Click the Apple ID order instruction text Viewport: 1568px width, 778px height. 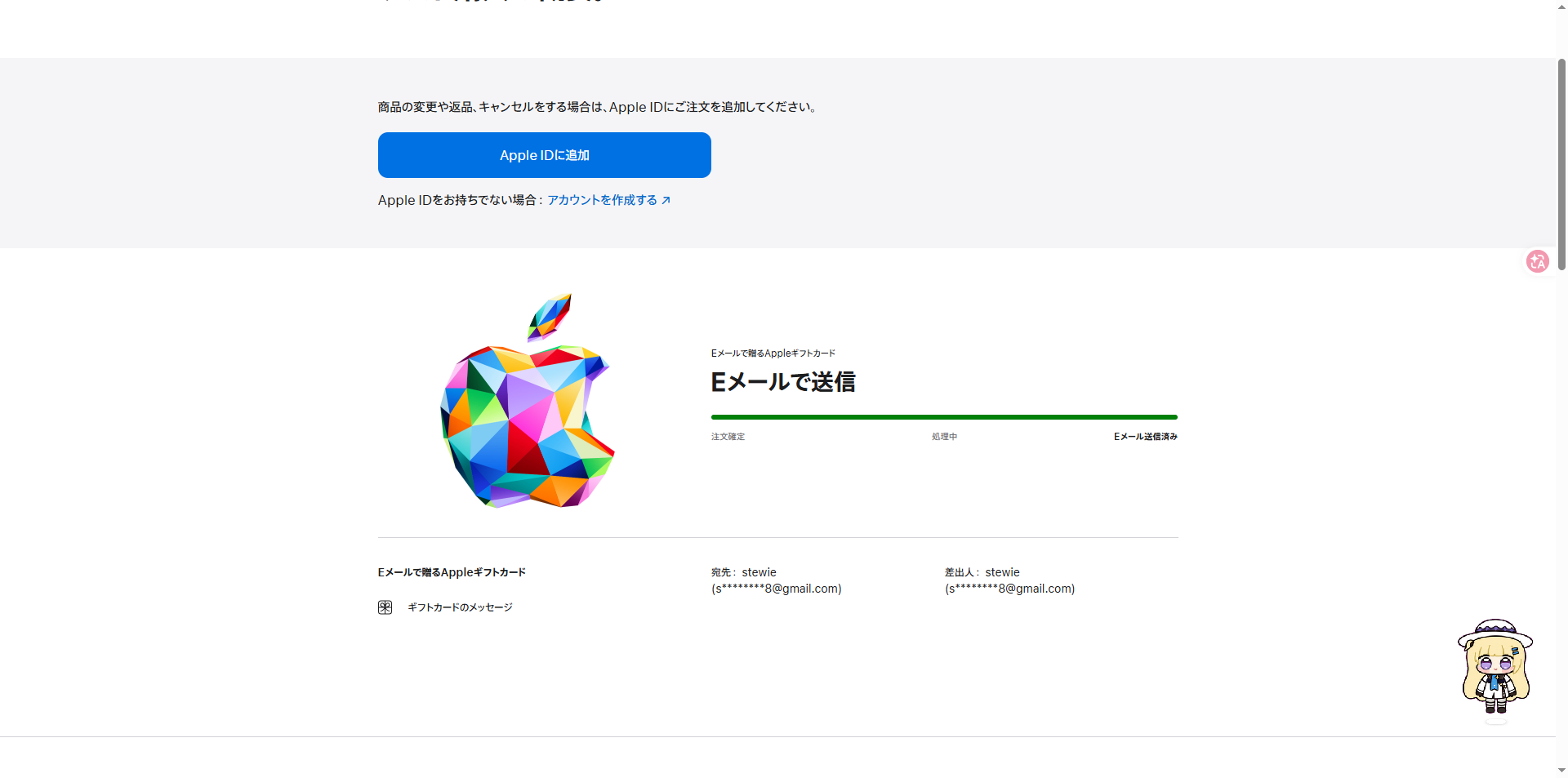[599, 107]
